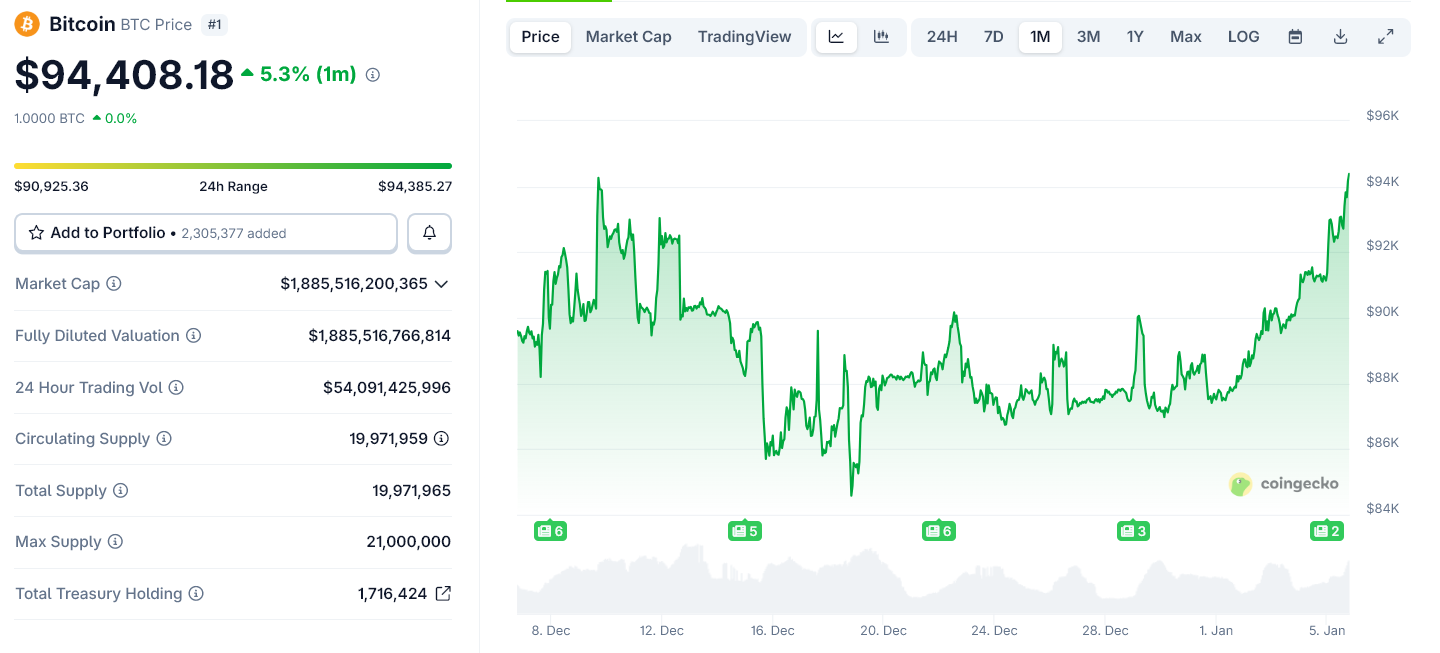
Task: Click the notification bell icon
Action: tap(429, 232)
